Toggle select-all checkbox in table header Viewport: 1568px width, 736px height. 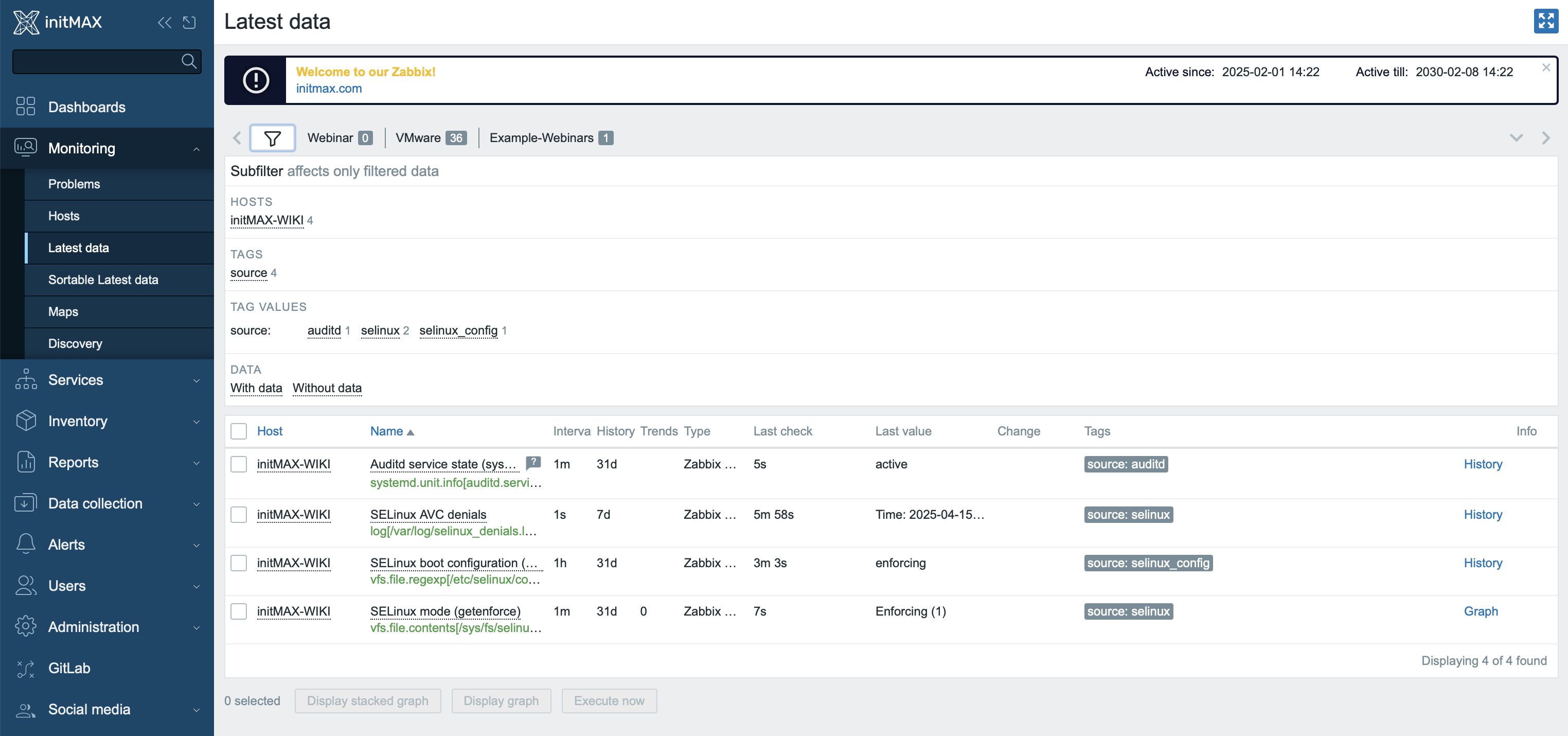239,431
